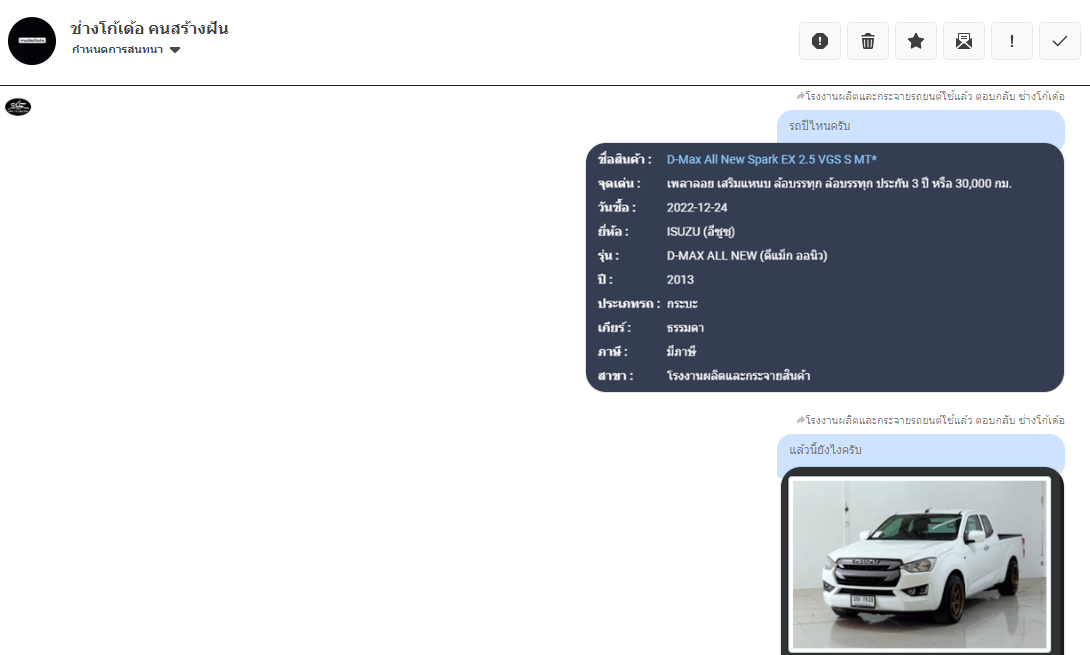Click vehicle type value กระบะ

coord(682,304)
